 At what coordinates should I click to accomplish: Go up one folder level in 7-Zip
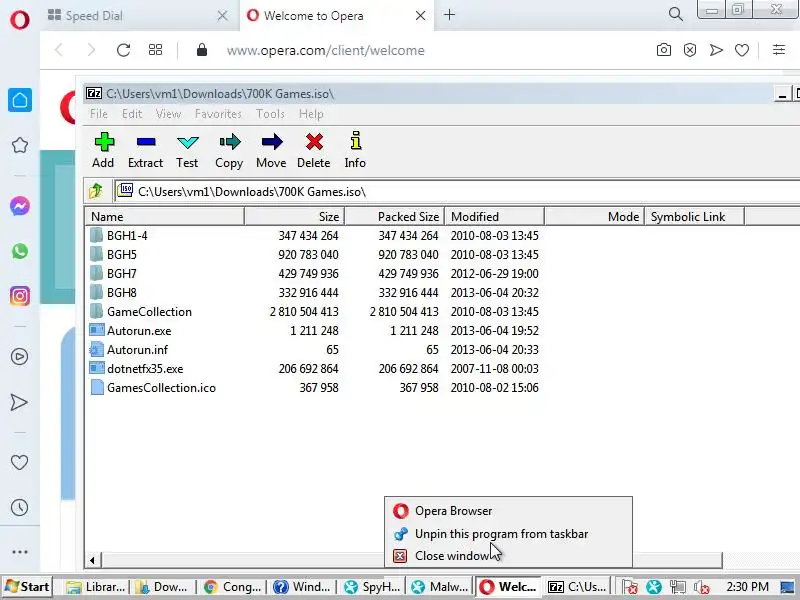96,191
